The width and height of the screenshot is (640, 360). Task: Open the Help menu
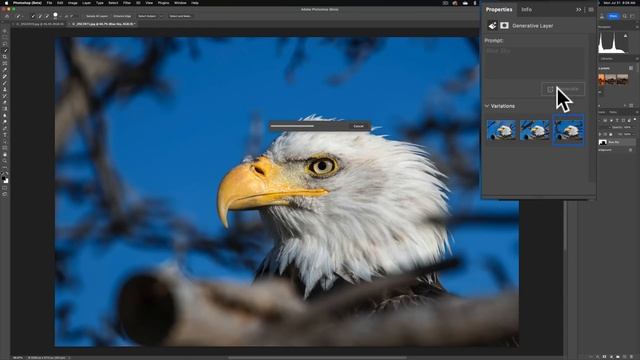[195, 3]
